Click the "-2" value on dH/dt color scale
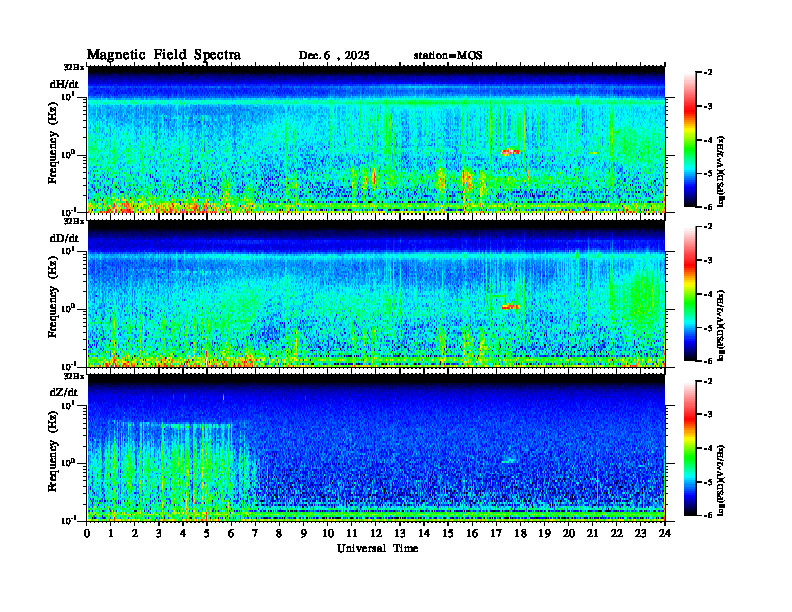Screen dimensions: 792x612 709,73
